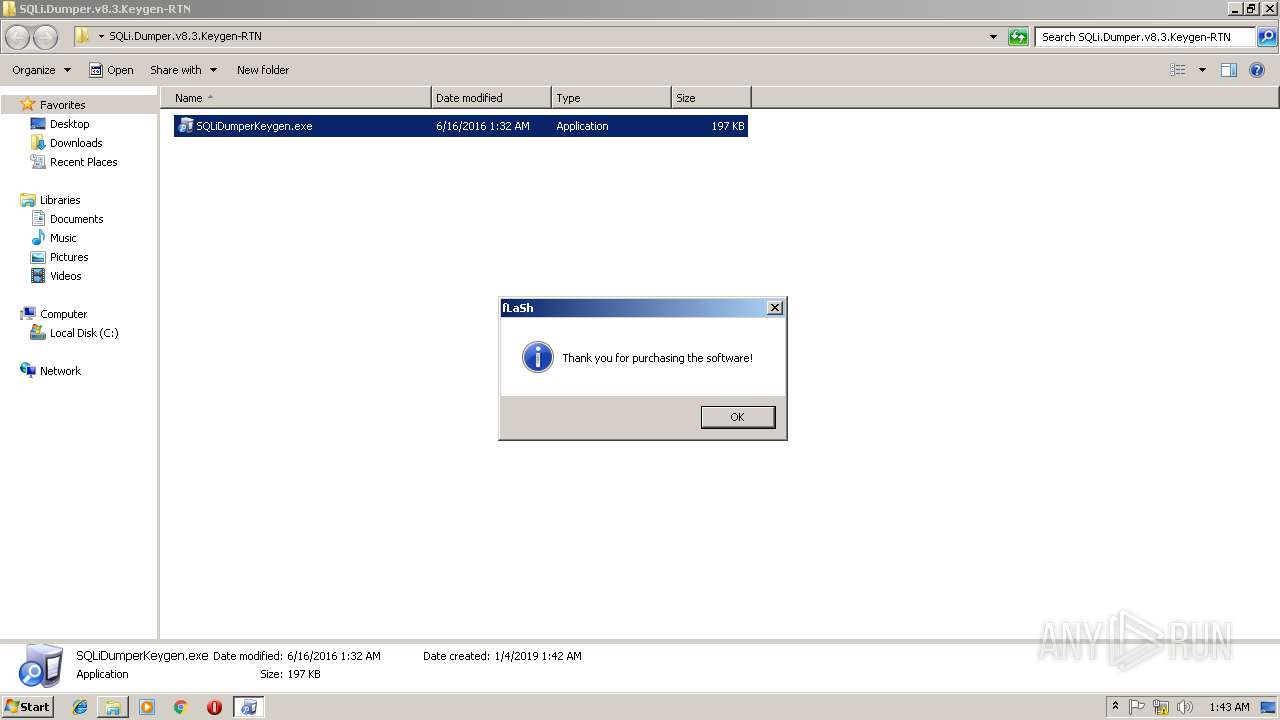This screenshot has width=1280, height=720.
Task: Launch Google Chrome from the taskbar
Action: pos(181,707)
